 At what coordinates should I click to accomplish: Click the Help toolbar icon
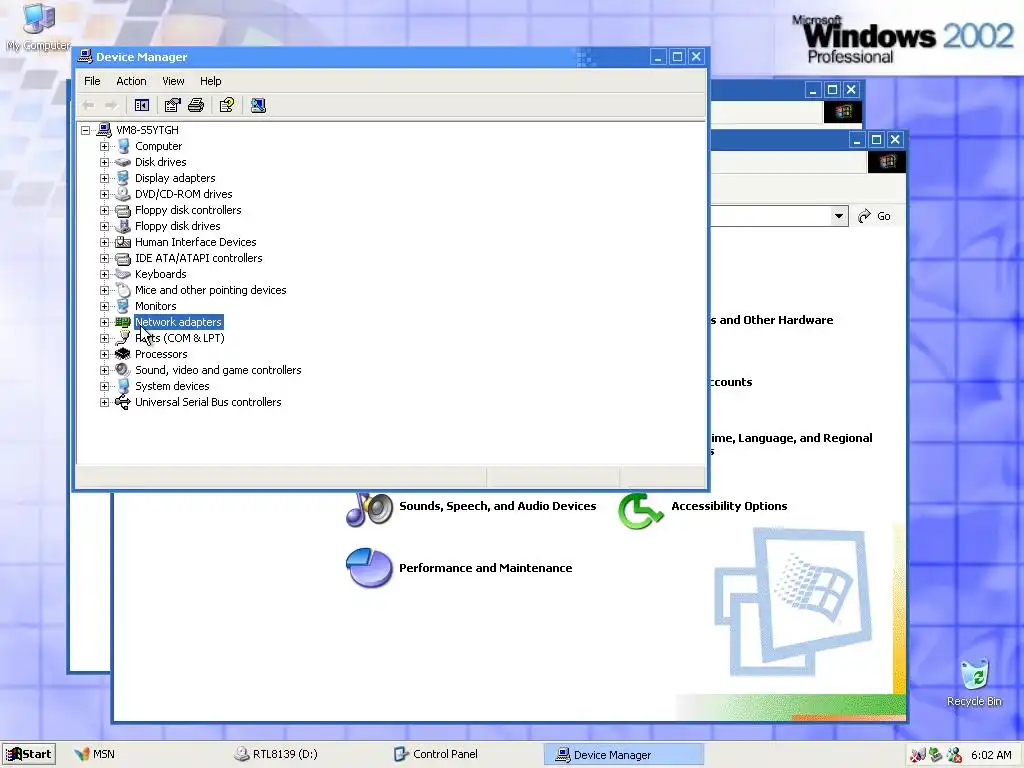[227, 105]
